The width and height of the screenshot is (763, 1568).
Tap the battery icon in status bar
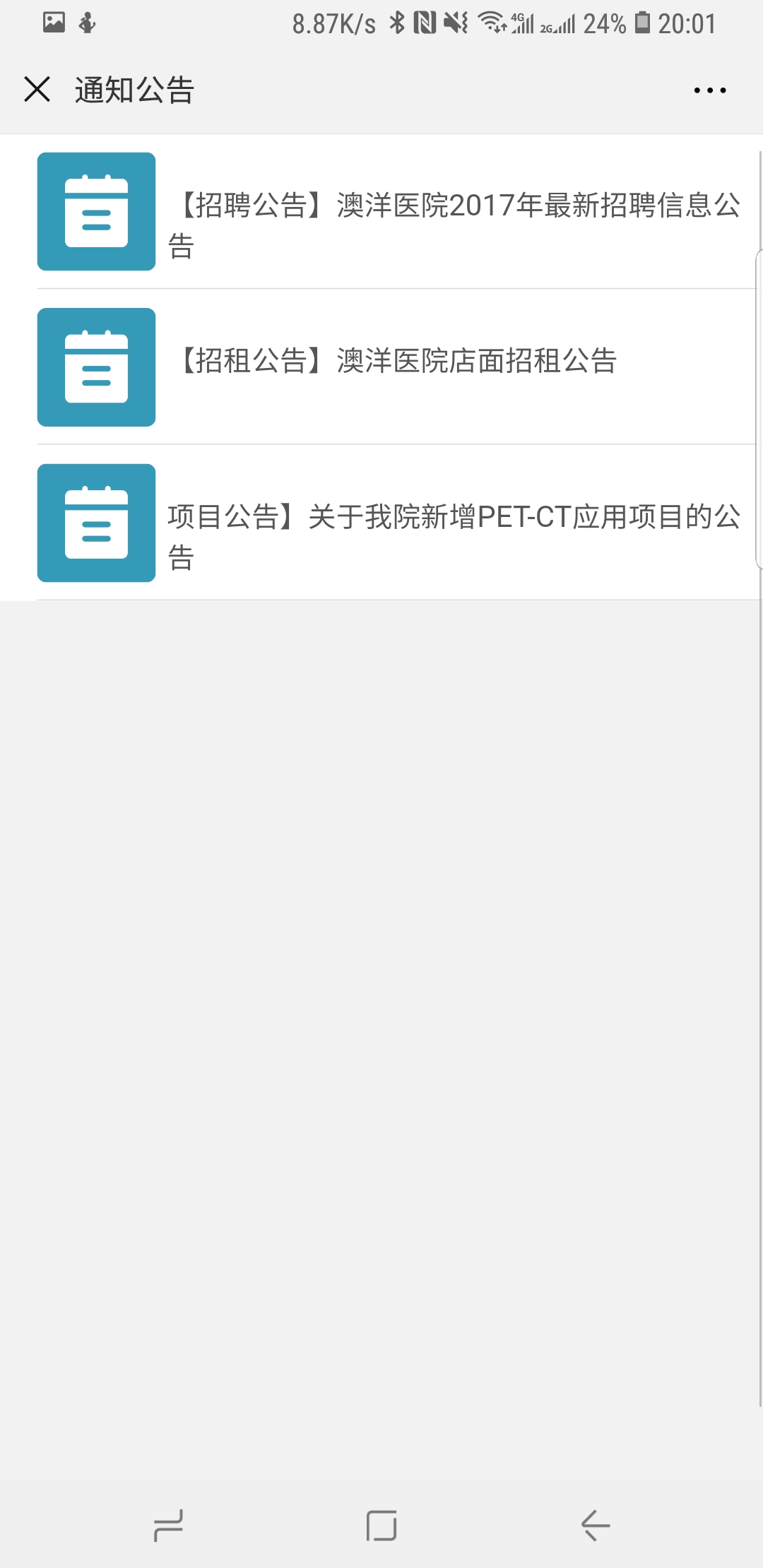(642, 23)
